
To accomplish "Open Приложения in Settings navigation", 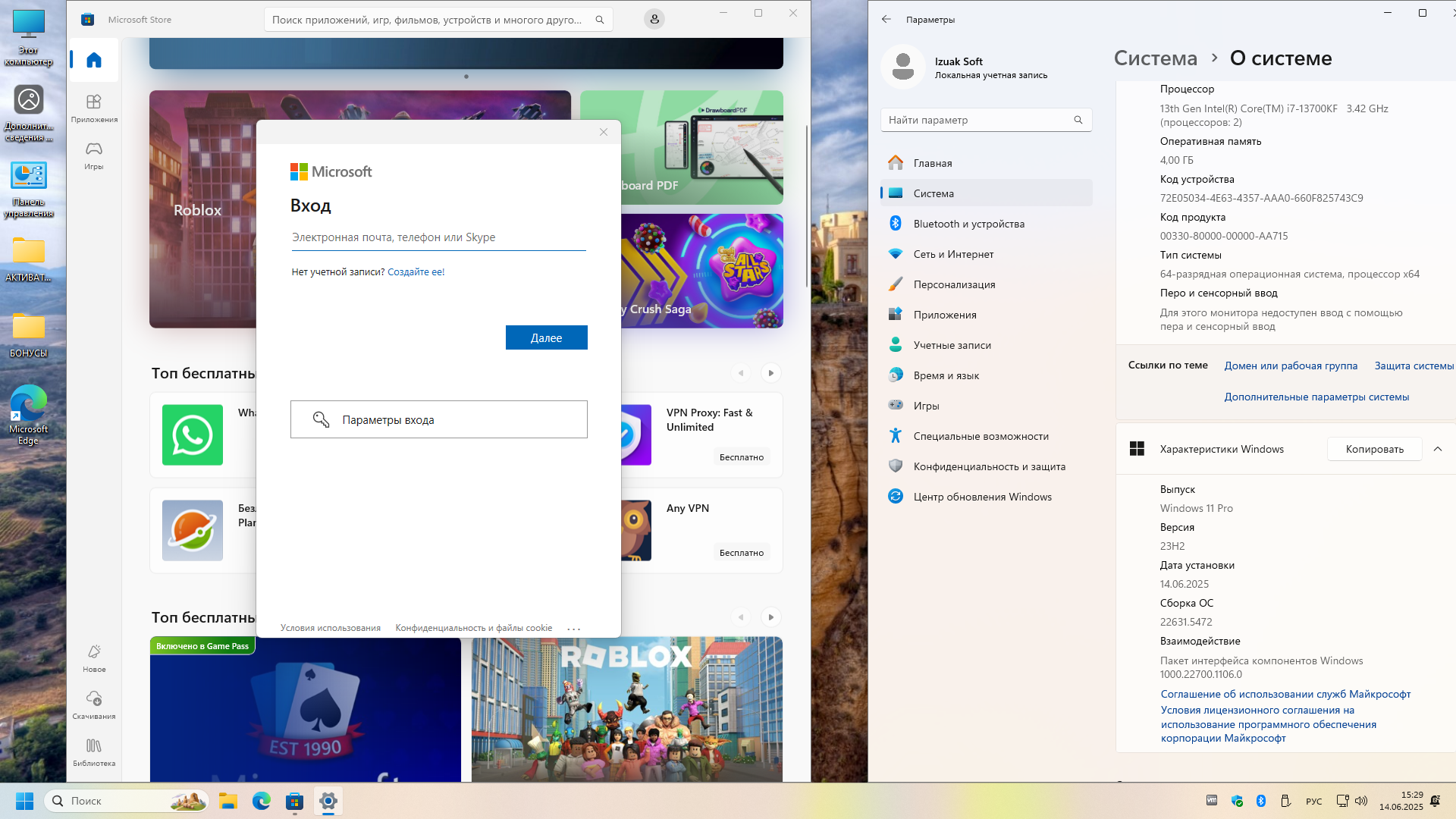I will (986, 315).
